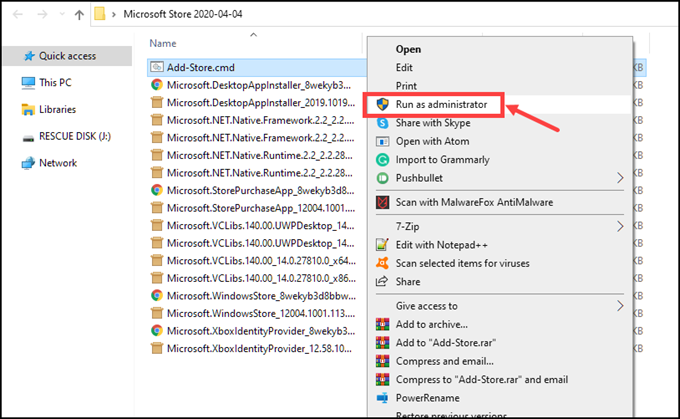Choose Import to Grammarly
This screenshot has width=680, height=419.
click(442, 160)
